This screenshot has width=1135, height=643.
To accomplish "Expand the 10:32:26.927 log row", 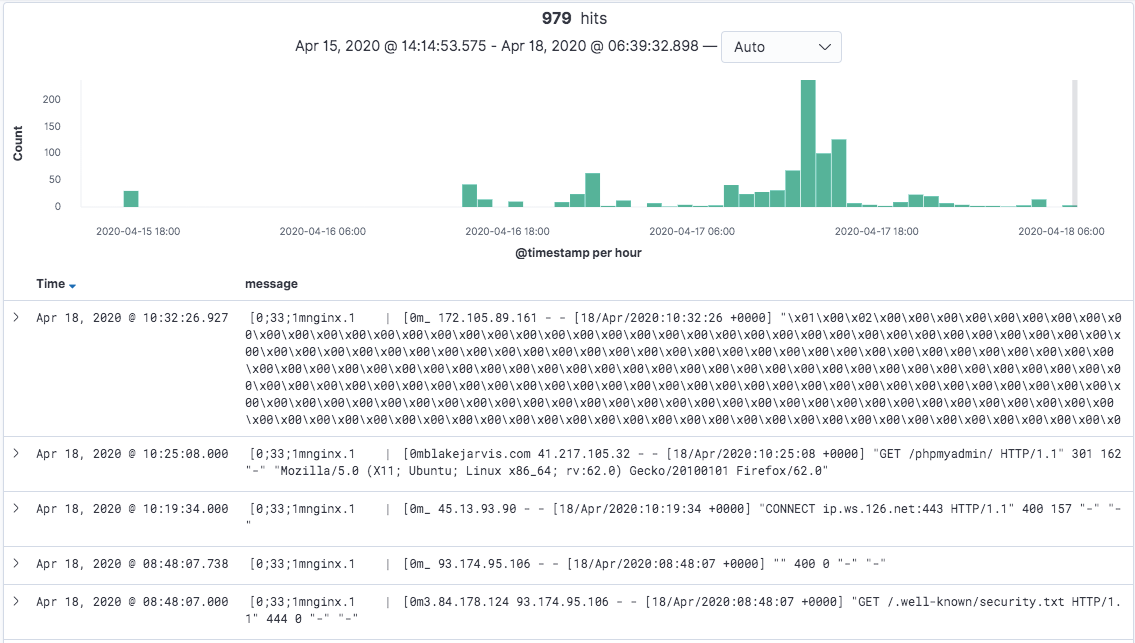I will (x=16, y=317).
